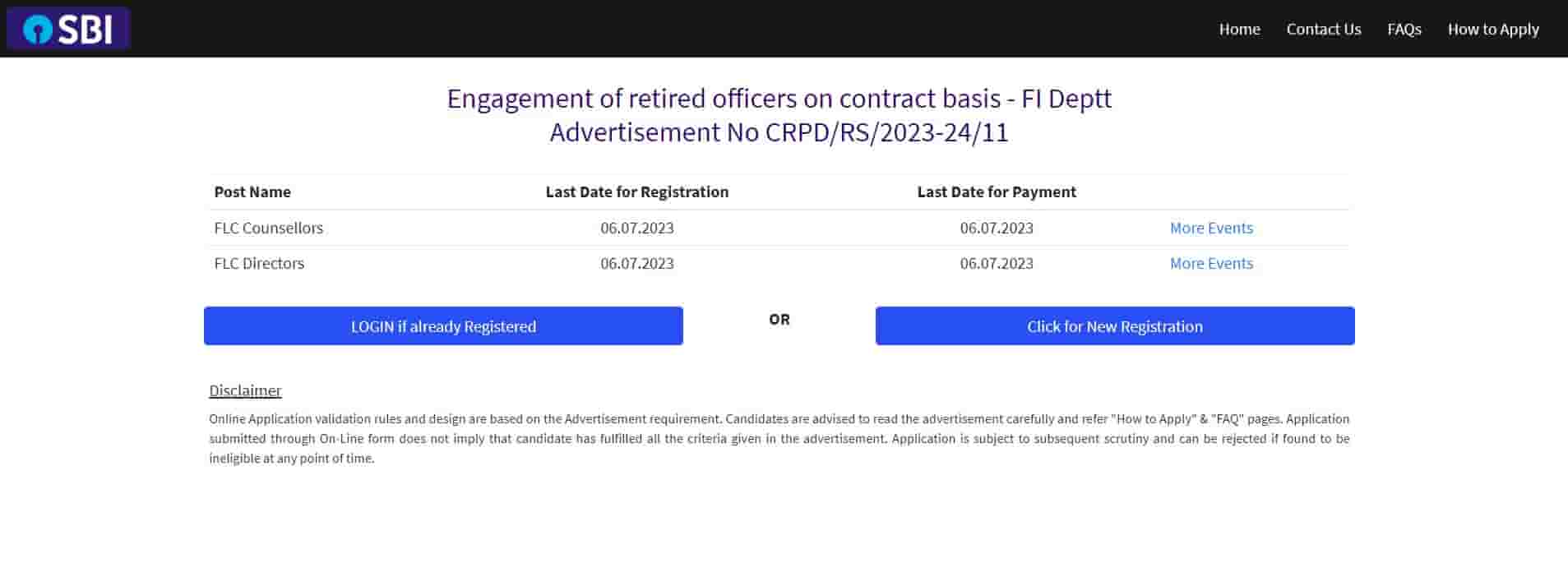Navigate to Contact Us
Screen dimensions: 1568x586
(x=1323, y=29)
